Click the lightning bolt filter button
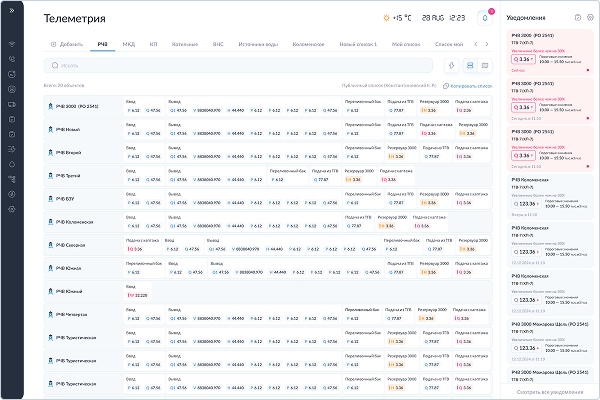The height and width of the screenshot is (400, 600). [452, 65]
